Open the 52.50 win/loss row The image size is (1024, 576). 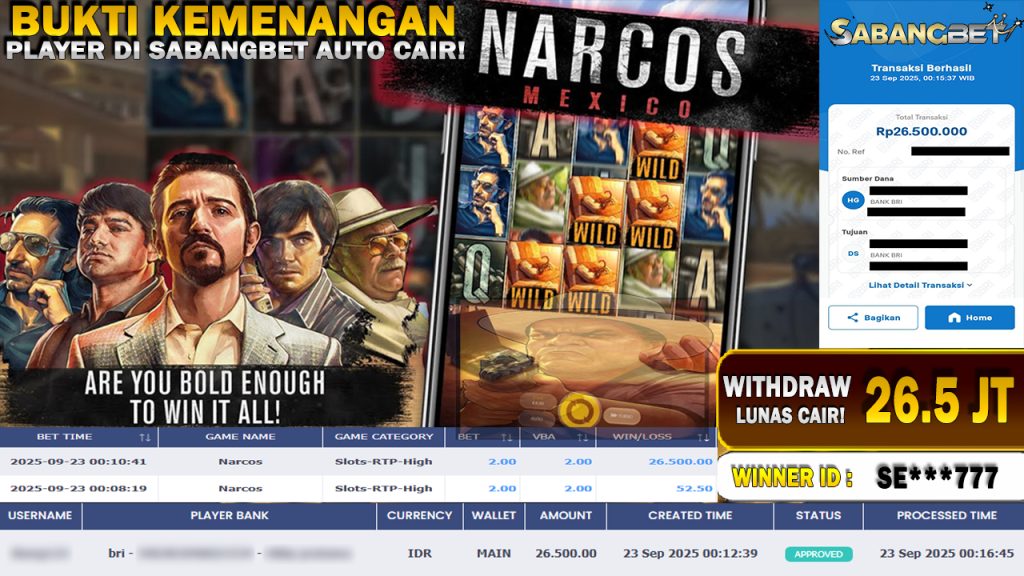coord(358,488)
